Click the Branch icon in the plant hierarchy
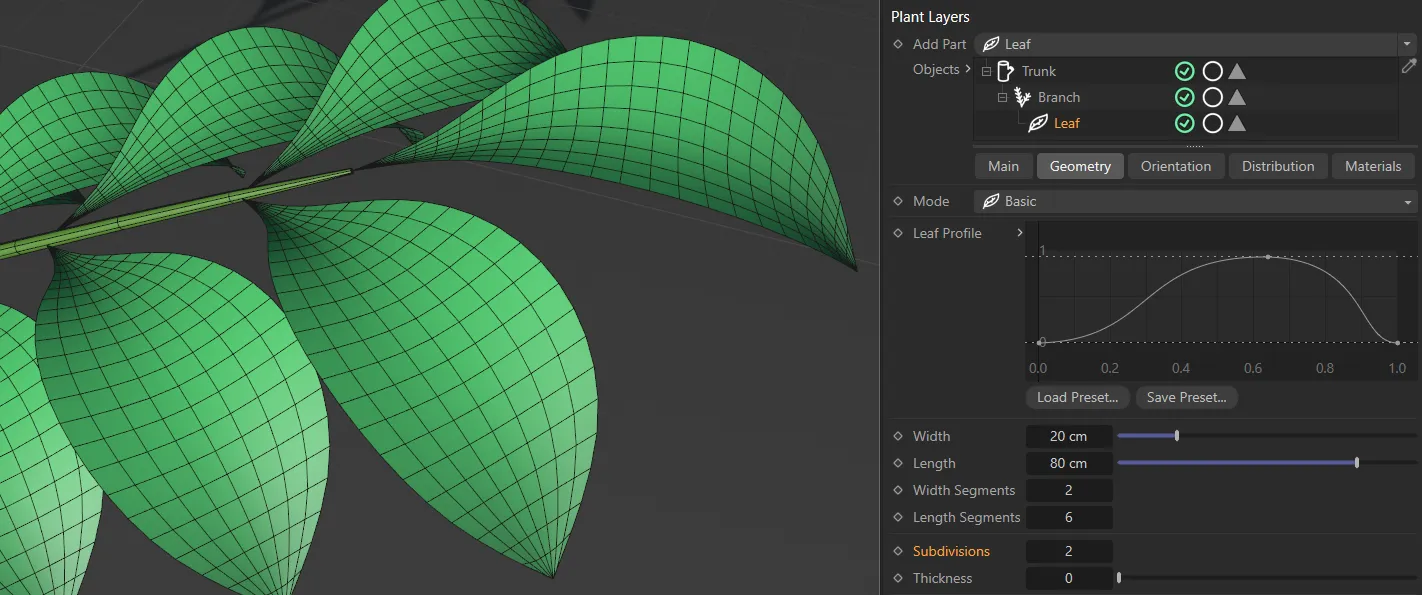Viewport: 1422px width, 595px height. [x=1021, y=97]
